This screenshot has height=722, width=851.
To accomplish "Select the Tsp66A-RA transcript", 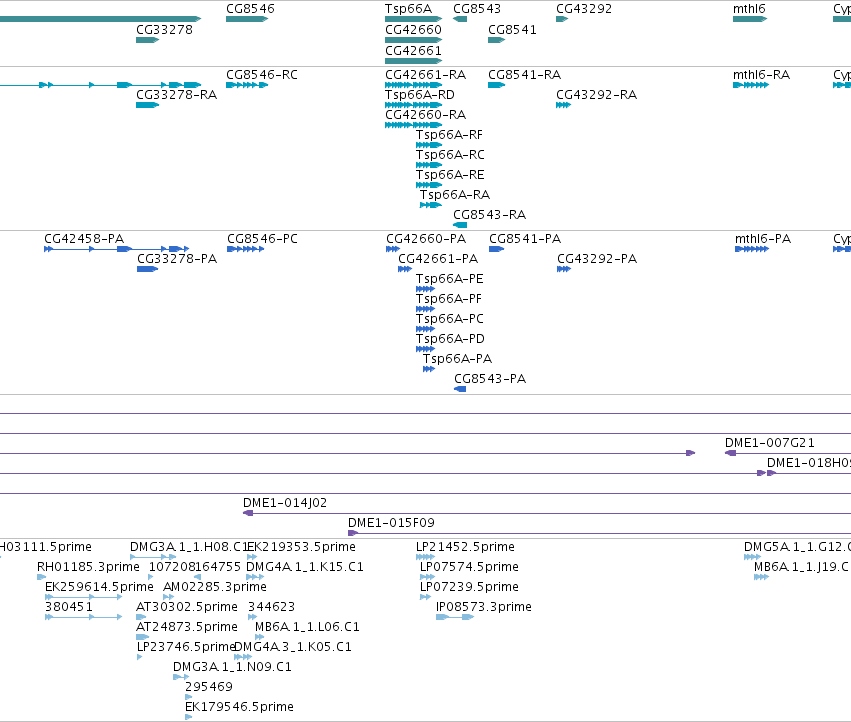I will (455, 194).
